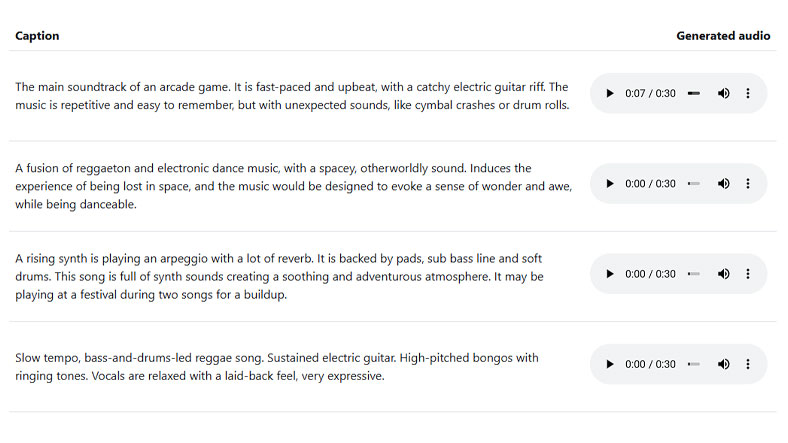Open more options for rising synth player
The height and width of the screenshot is (443, 788).
pyautogui.click(x=748, y=274)
